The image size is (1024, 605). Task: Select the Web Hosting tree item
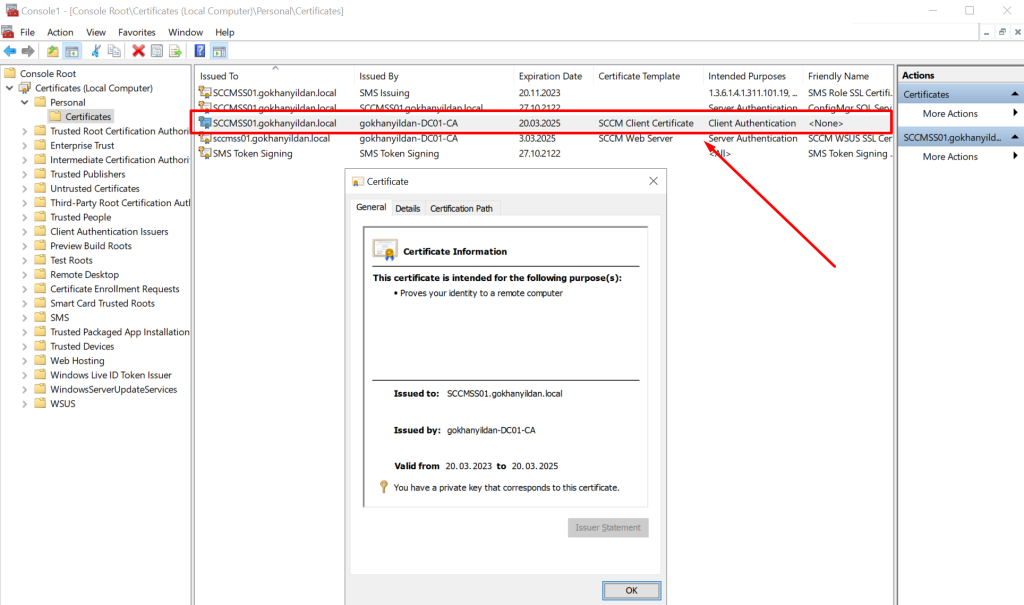tap(77, 361)
